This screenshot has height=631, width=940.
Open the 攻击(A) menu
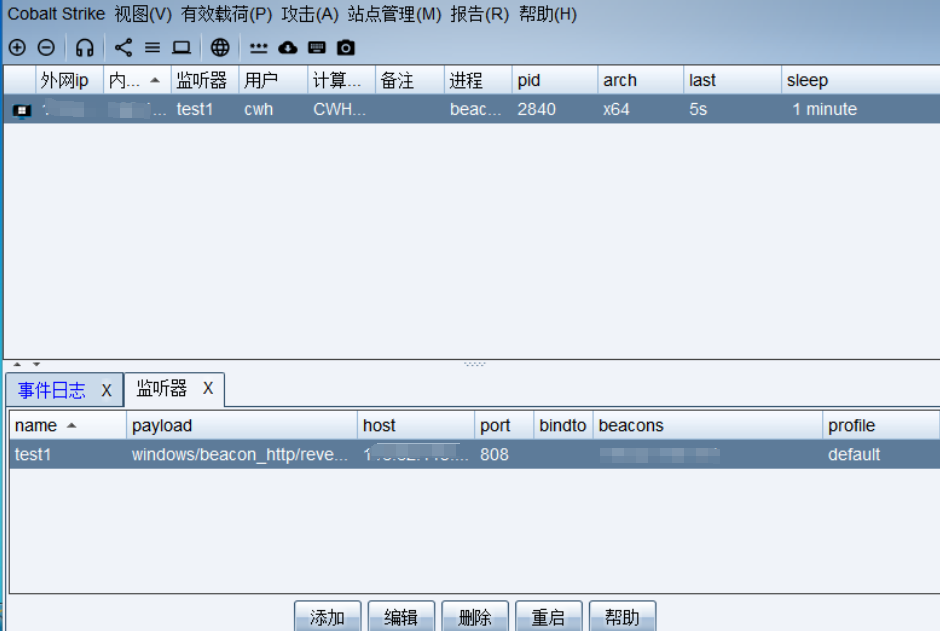(x=310, y=14)
